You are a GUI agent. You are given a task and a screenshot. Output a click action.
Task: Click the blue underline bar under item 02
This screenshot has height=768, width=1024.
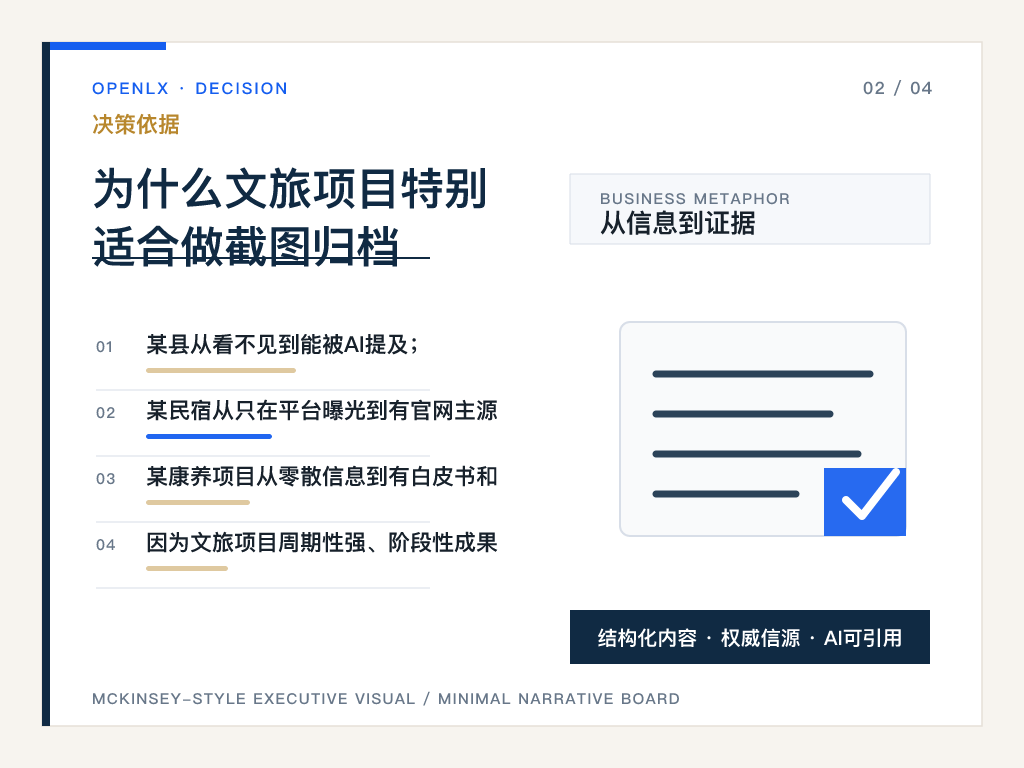point(209,436)
